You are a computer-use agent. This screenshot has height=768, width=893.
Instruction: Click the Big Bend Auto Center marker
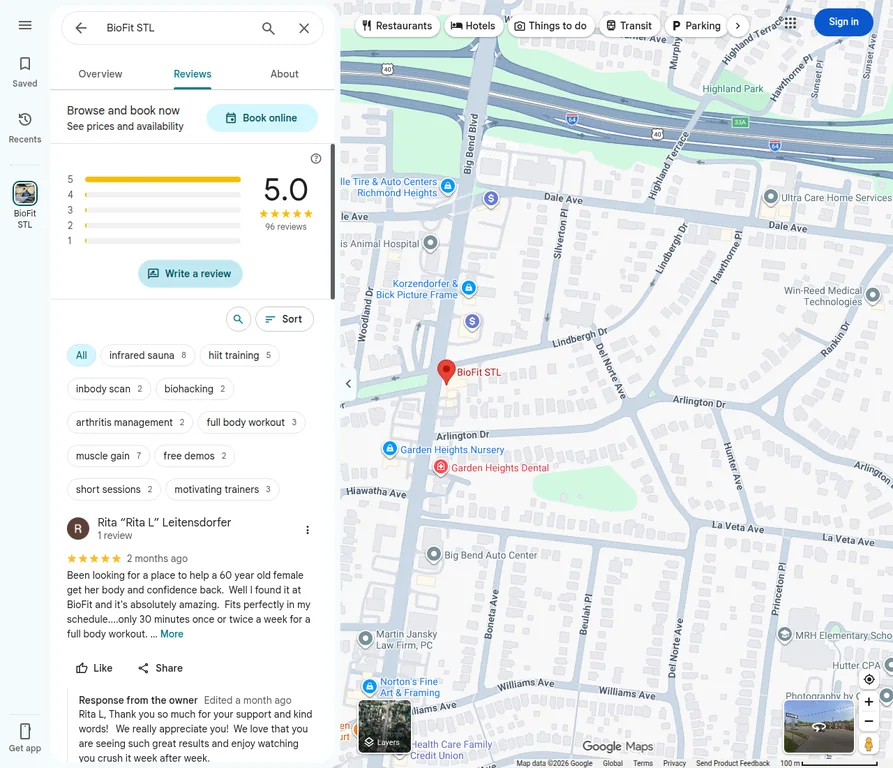point(434,554)
